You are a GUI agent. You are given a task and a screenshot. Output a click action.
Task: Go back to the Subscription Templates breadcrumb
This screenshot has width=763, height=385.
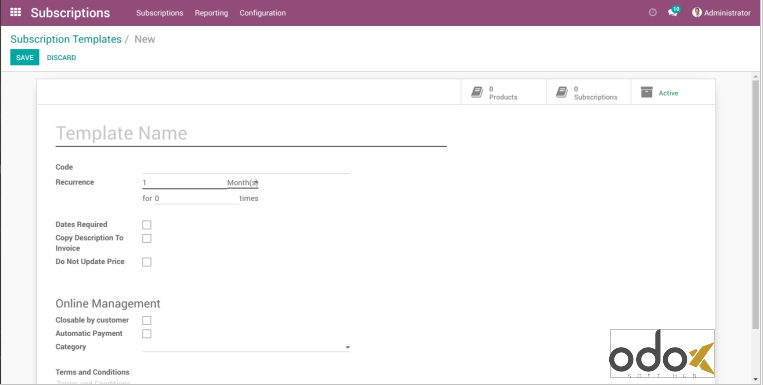click(x=66, y=39)
